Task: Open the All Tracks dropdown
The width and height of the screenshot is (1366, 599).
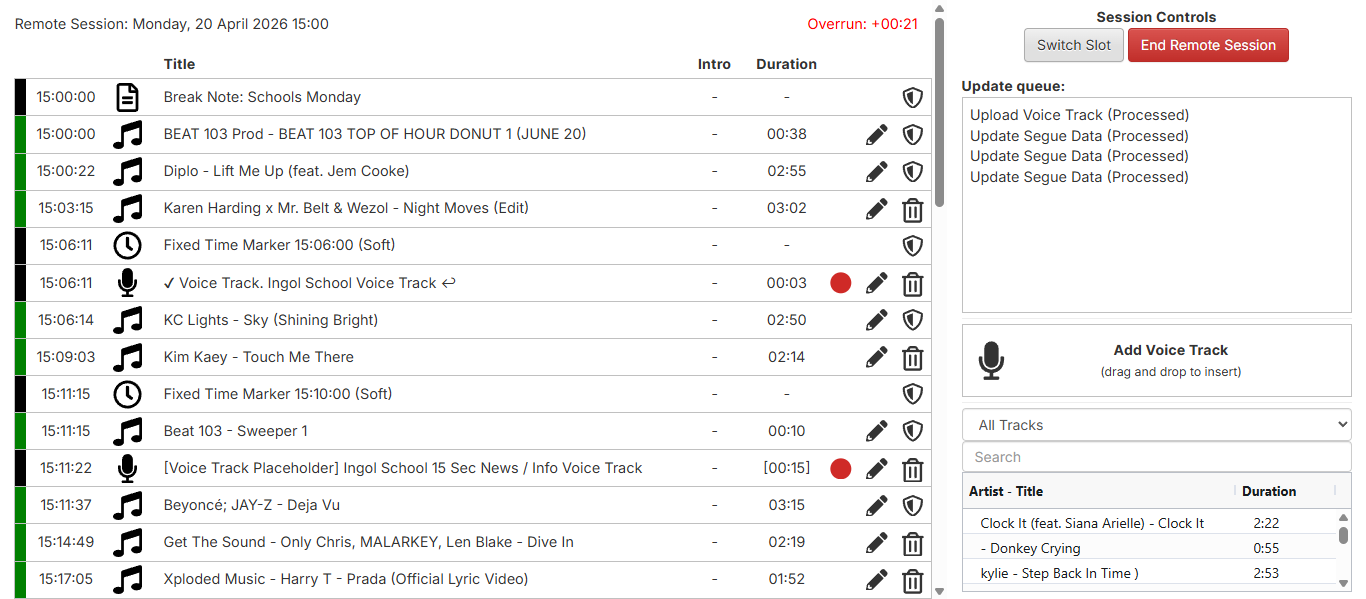Action: pos(1156,425)
